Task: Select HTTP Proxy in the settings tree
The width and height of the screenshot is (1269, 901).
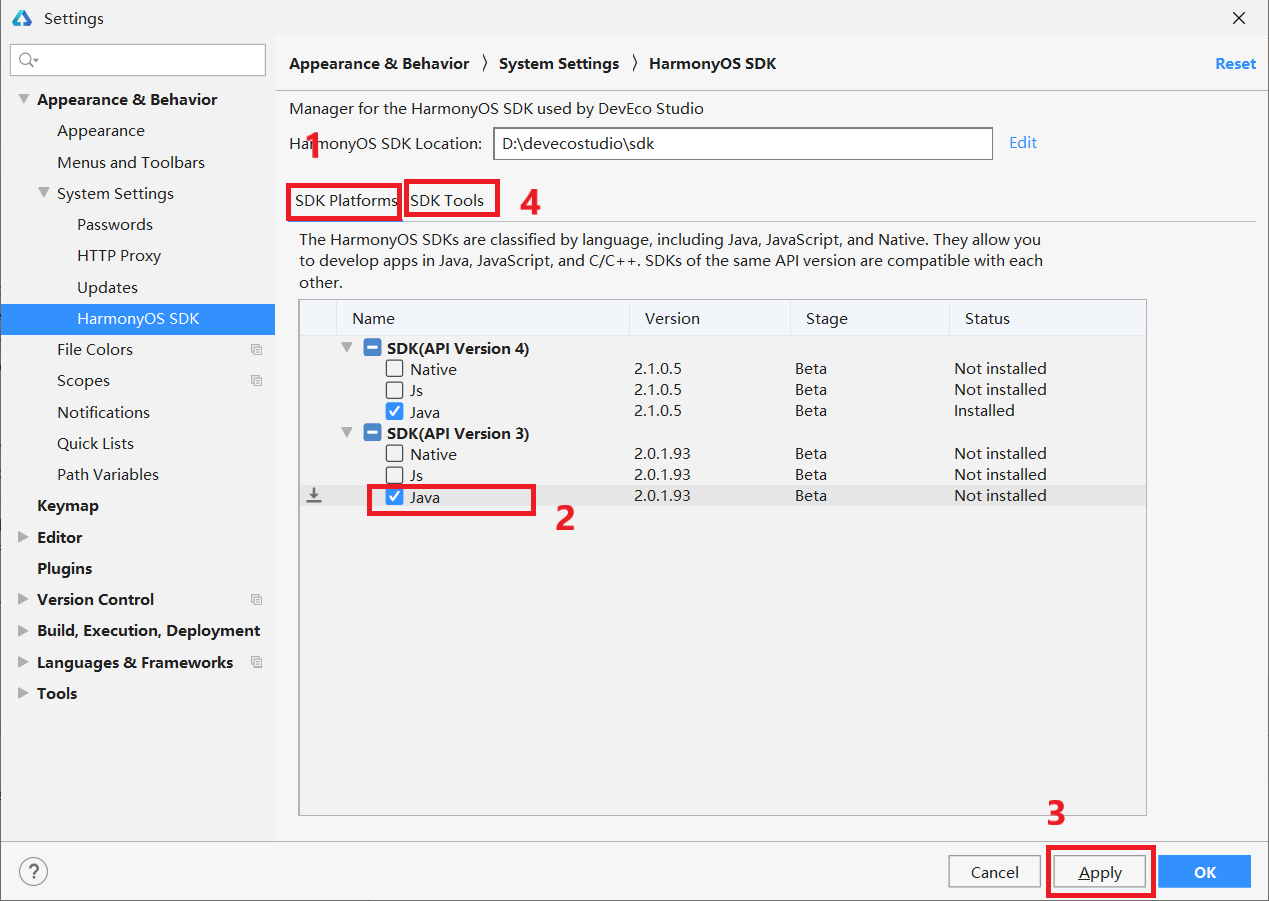Action: [x=119, y=256]
